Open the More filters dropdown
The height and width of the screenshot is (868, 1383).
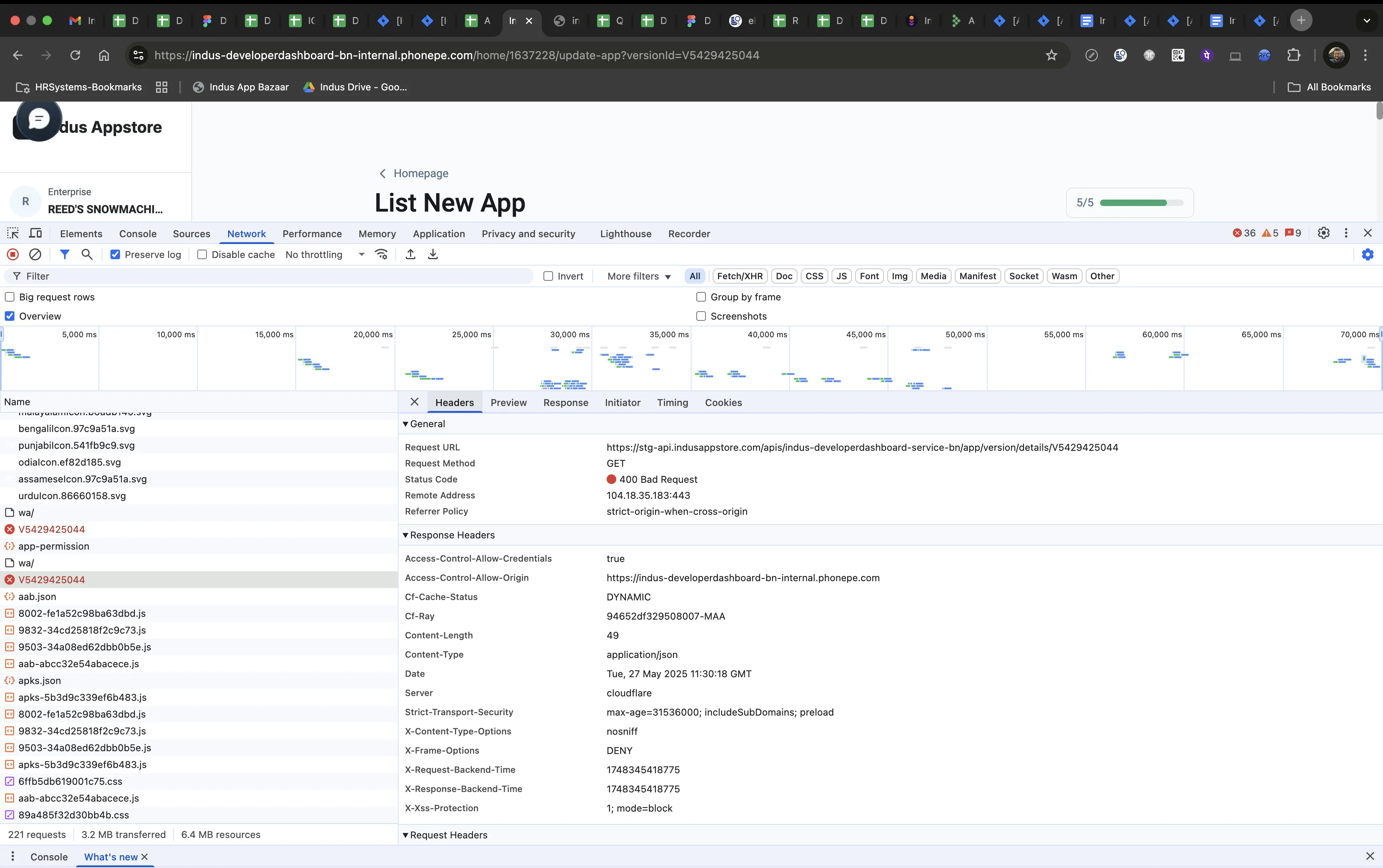pyautogui.click(x=639, y=276)
